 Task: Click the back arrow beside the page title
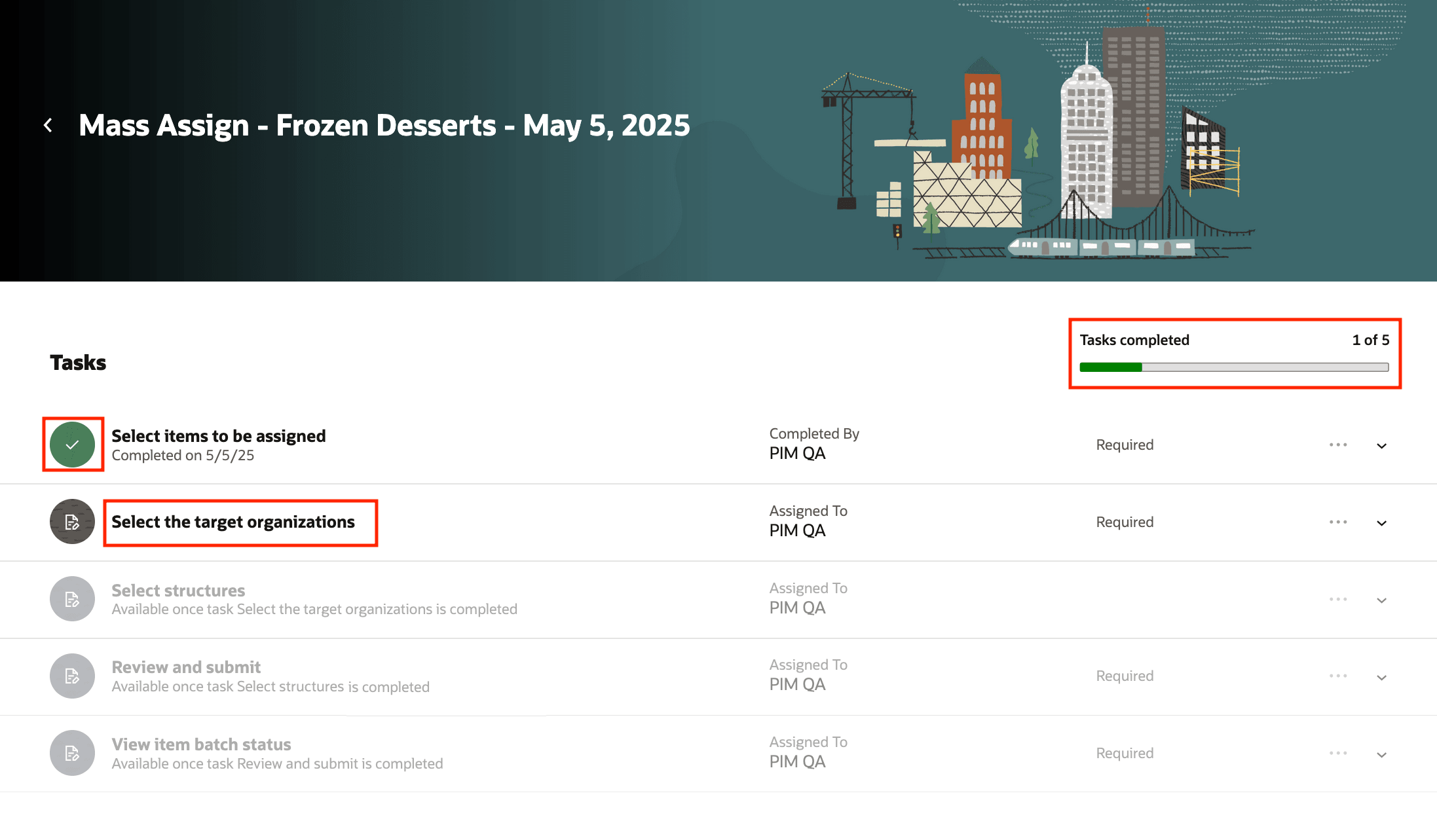pos(48,125)
